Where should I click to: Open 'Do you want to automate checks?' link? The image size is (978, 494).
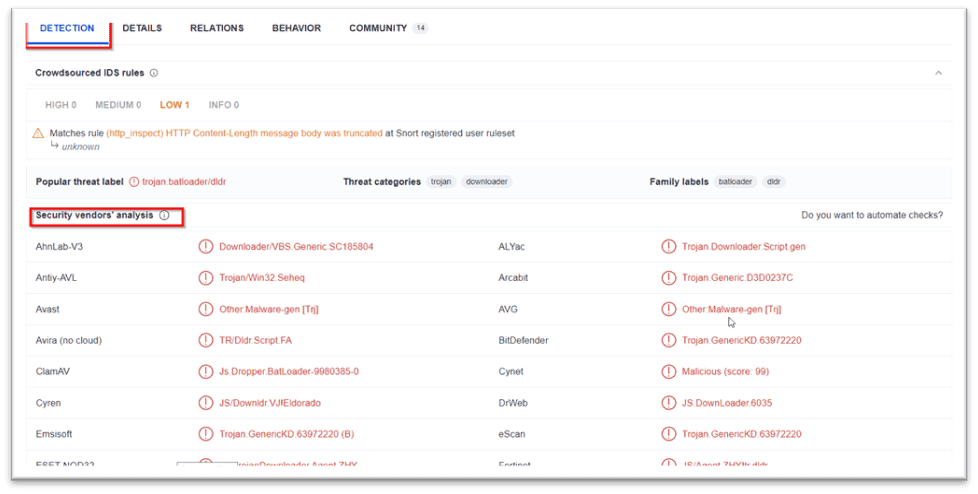pyautogui.click(x=873, y=215)
